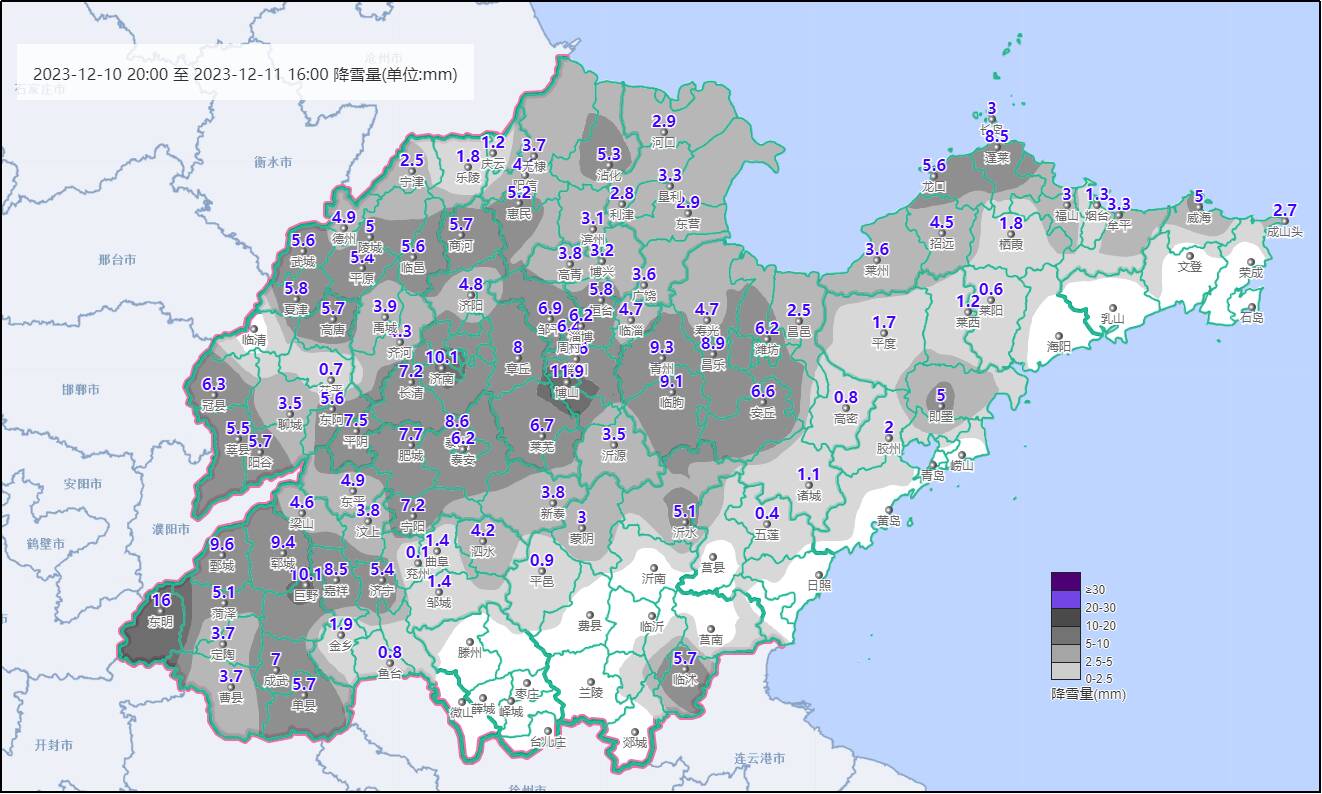Click the 邯郸市 city label
Screen dimensions: 1322x794
pos(82,389)
